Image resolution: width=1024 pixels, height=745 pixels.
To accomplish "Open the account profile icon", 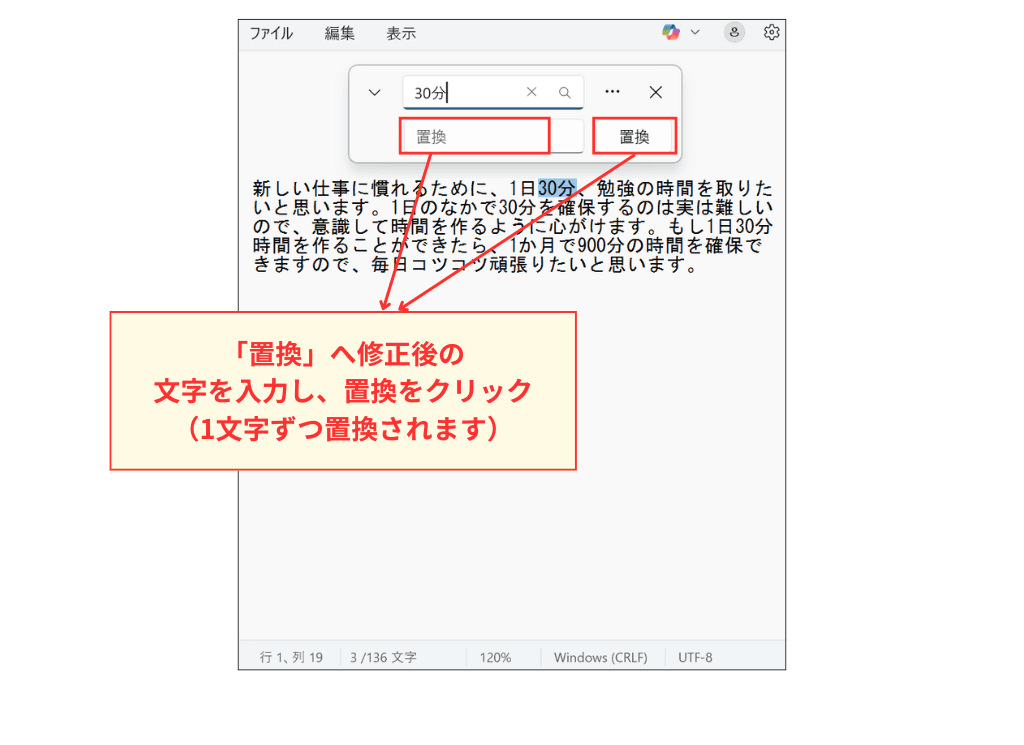I will click(735, 33).
